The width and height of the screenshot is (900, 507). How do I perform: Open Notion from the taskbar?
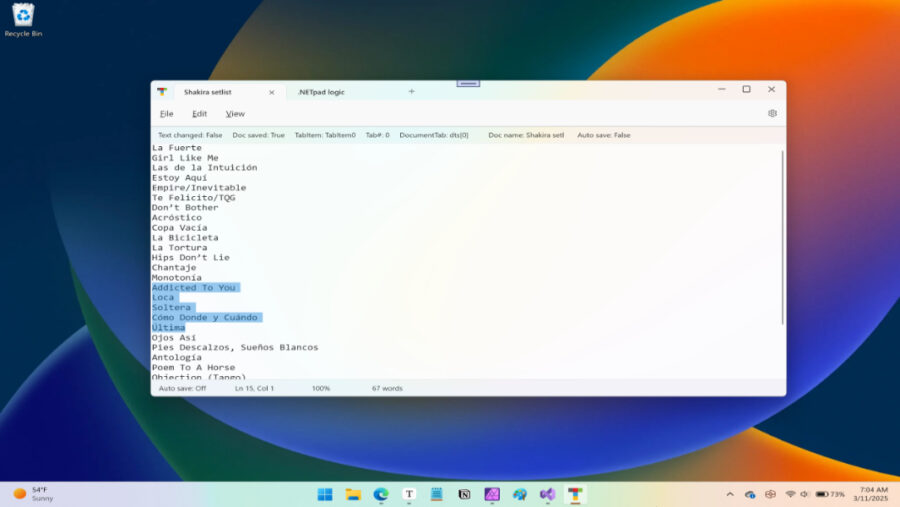[x=464, y=494]
